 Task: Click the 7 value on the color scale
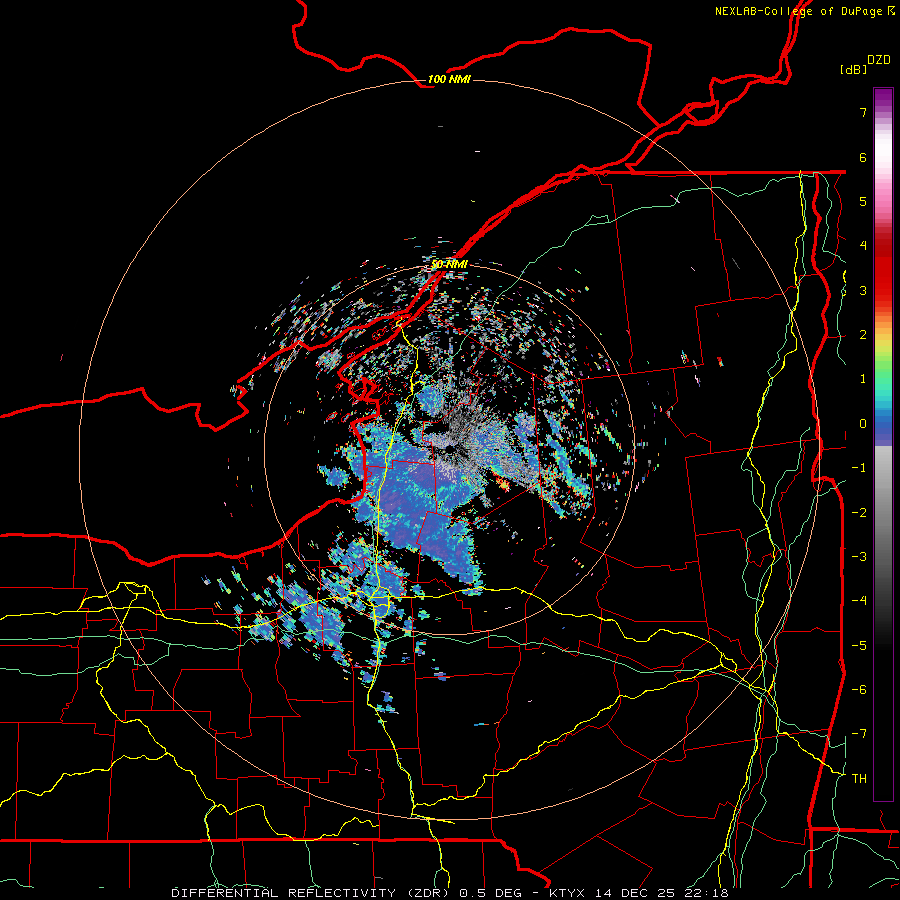click(863, 112)
